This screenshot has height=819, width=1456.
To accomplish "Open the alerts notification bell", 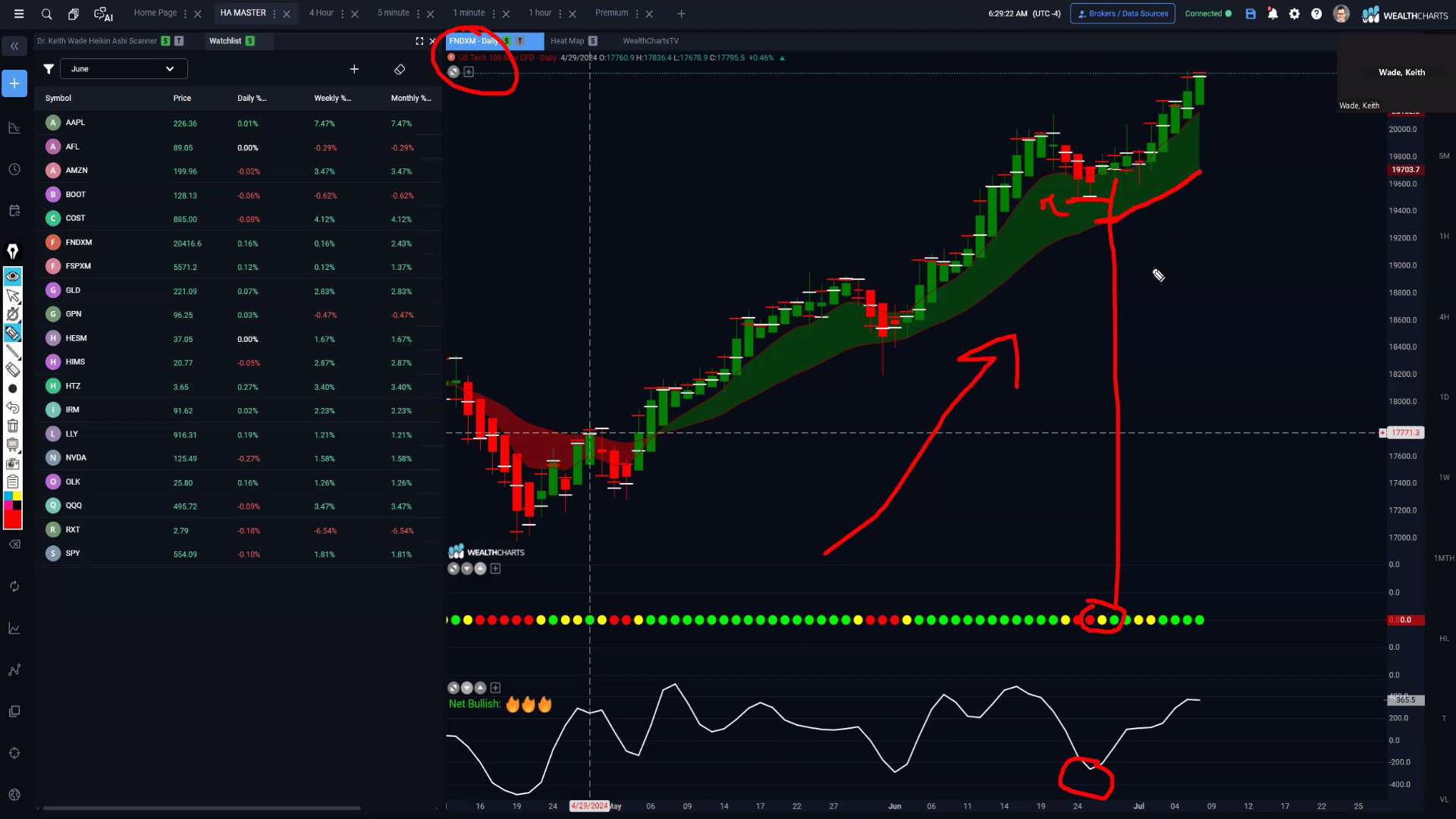I will coord(1272,14).
